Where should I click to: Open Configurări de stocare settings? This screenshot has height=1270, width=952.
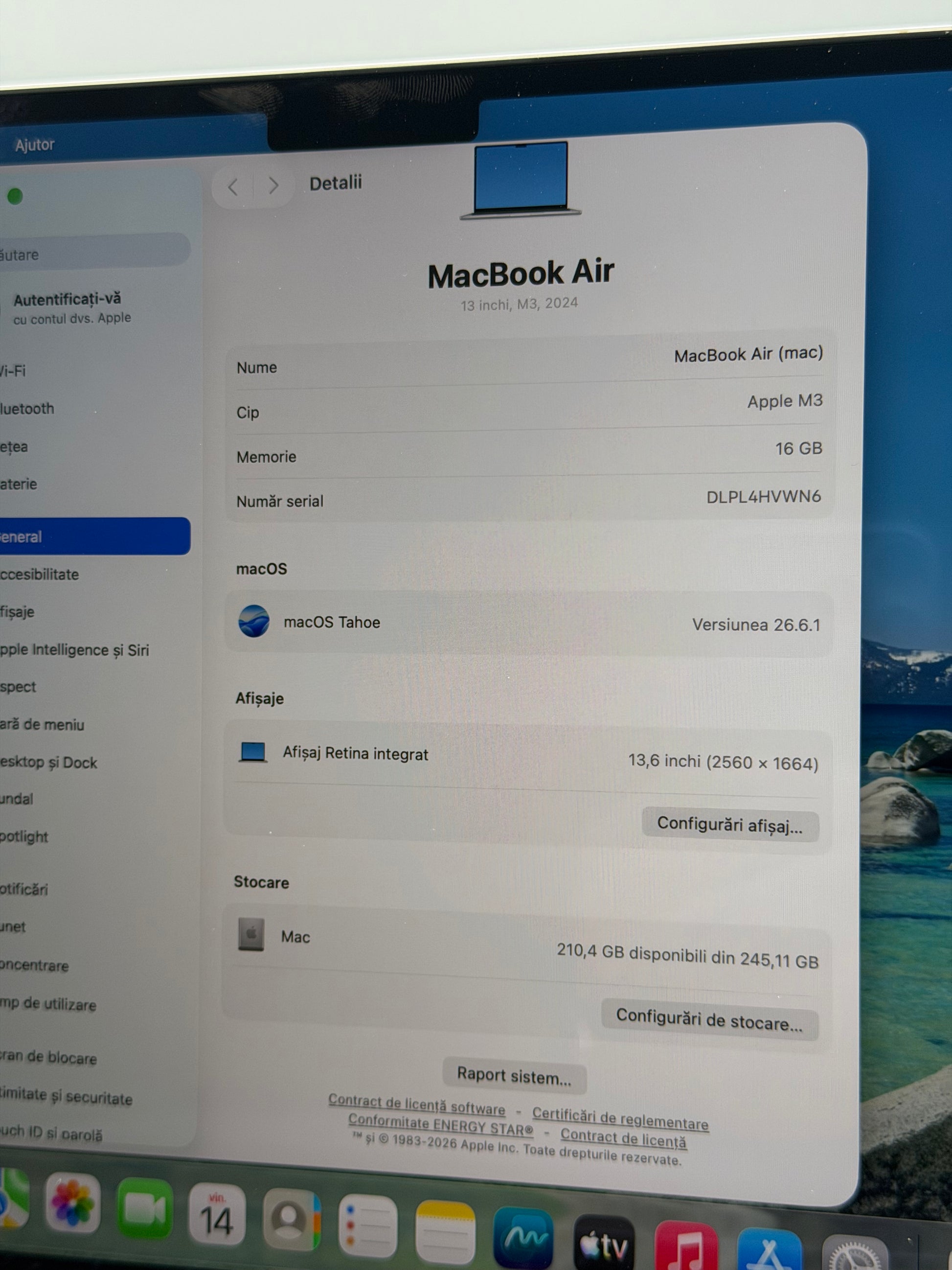pyautogui.click(x=709, y=1020)
